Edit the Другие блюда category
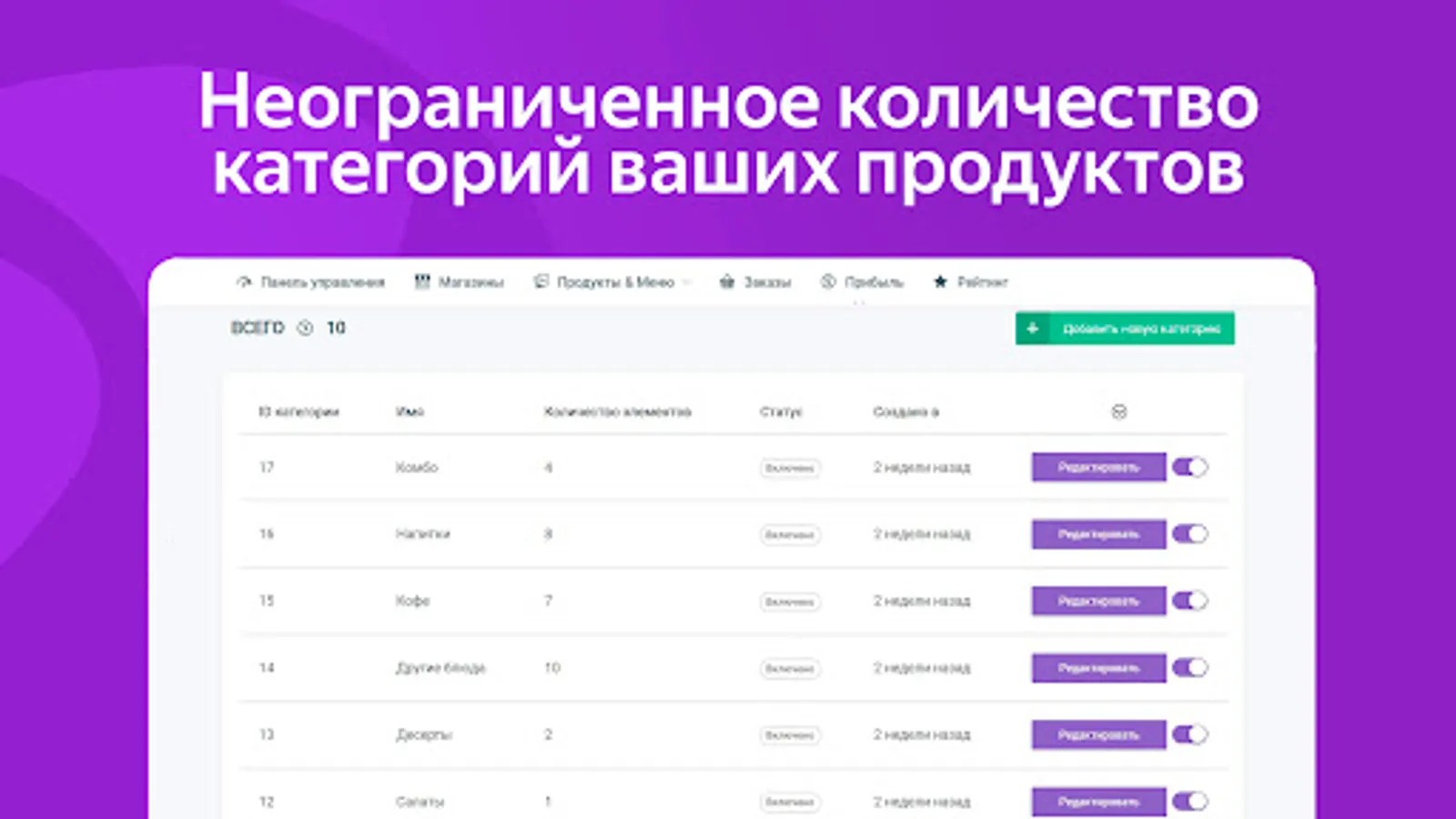Image resolution: width=1456 pixels, height=819 pixels. click(1098, 668)
